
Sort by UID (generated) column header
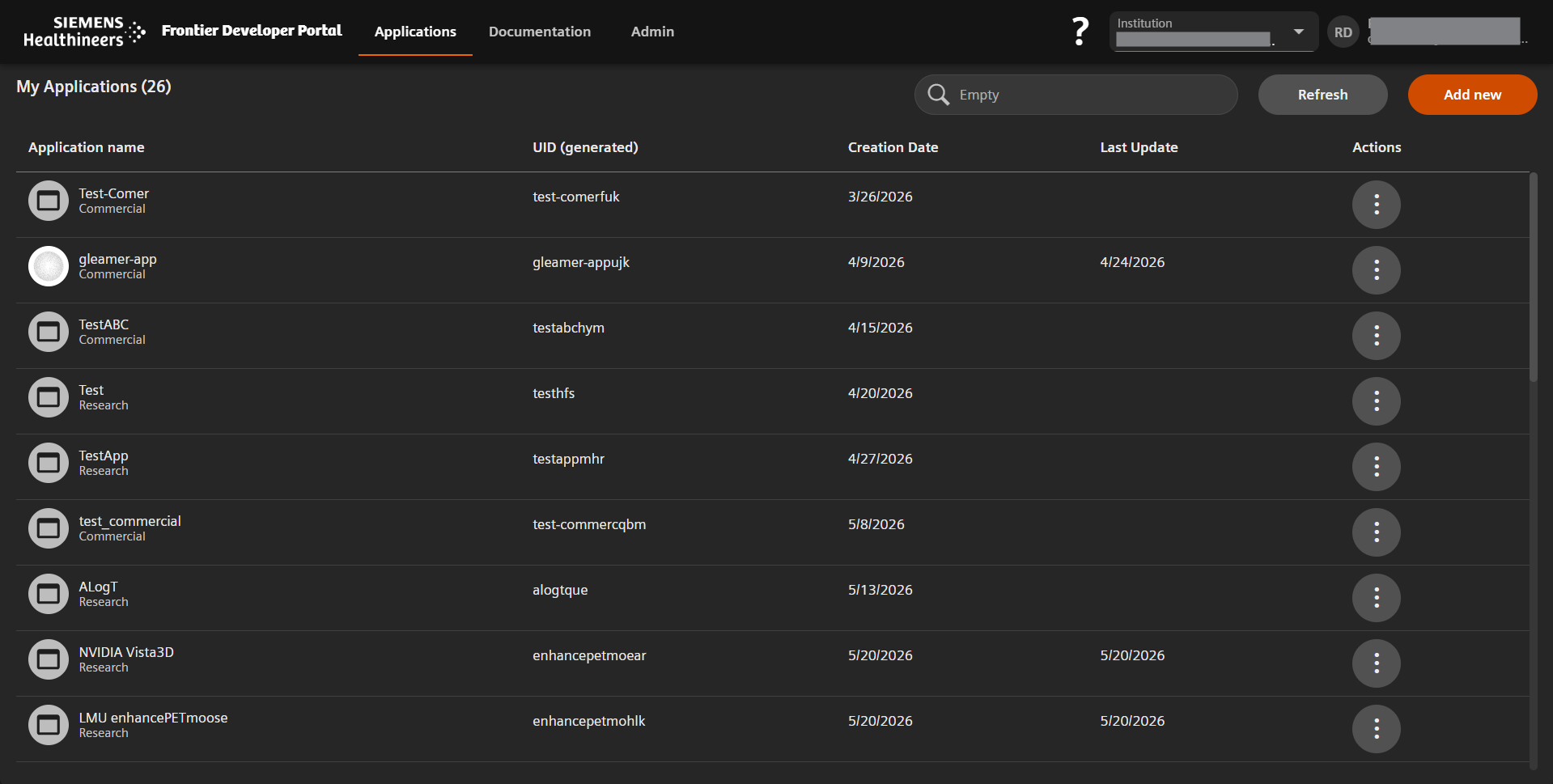(x=585, y=147)
